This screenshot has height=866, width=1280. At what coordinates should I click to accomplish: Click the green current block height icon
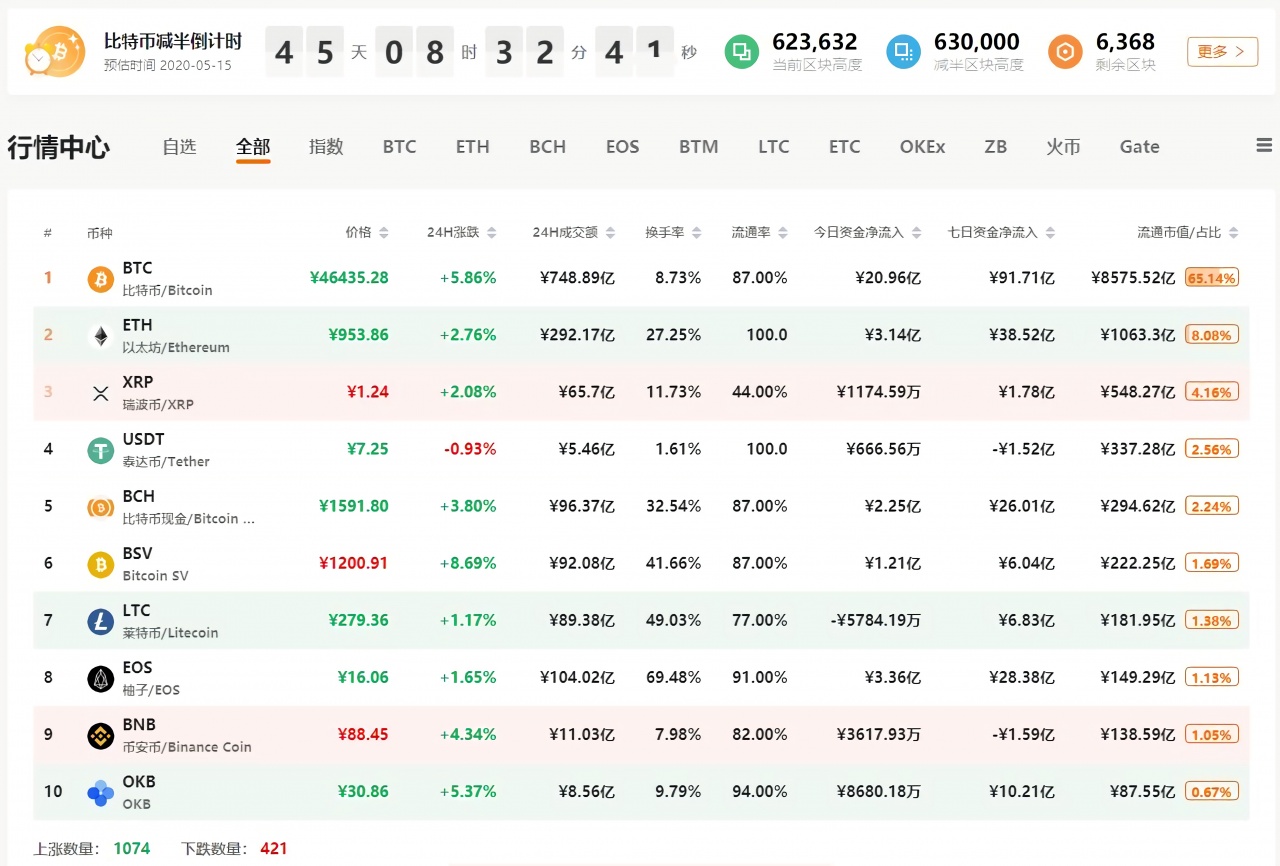click(741, 51)
